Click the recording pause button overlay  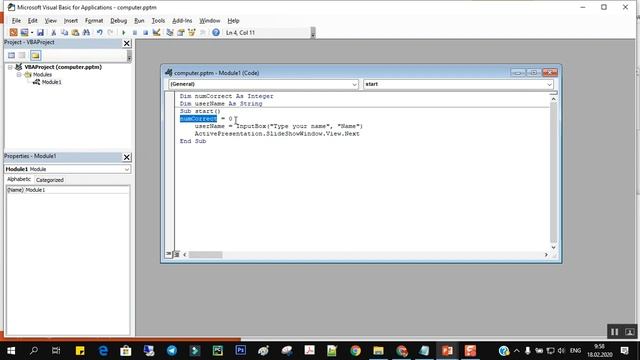click(x=614, y=332)
